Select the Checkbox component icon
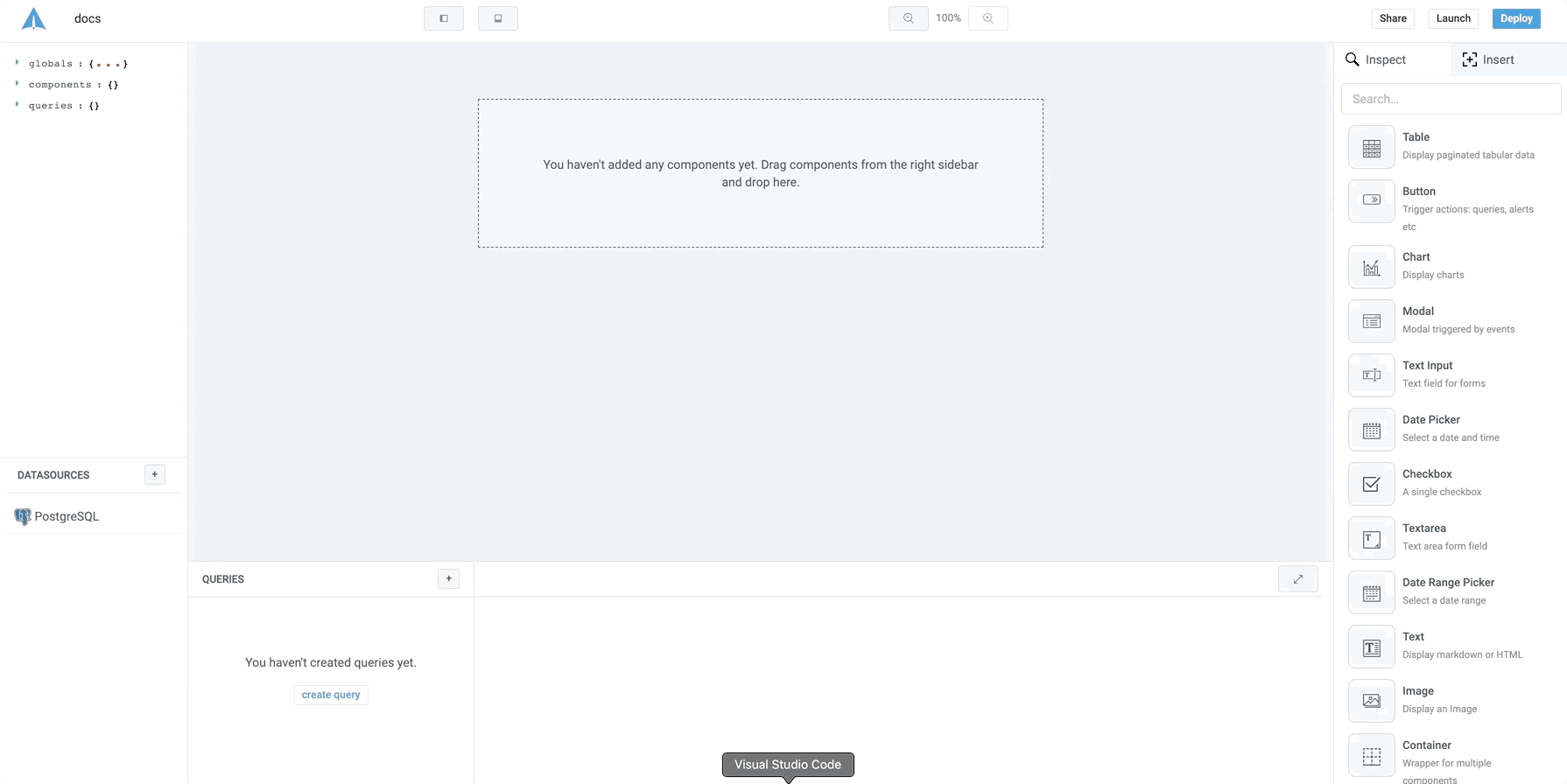This screenshot has height=784, width=1567. tap(1371, 484)
